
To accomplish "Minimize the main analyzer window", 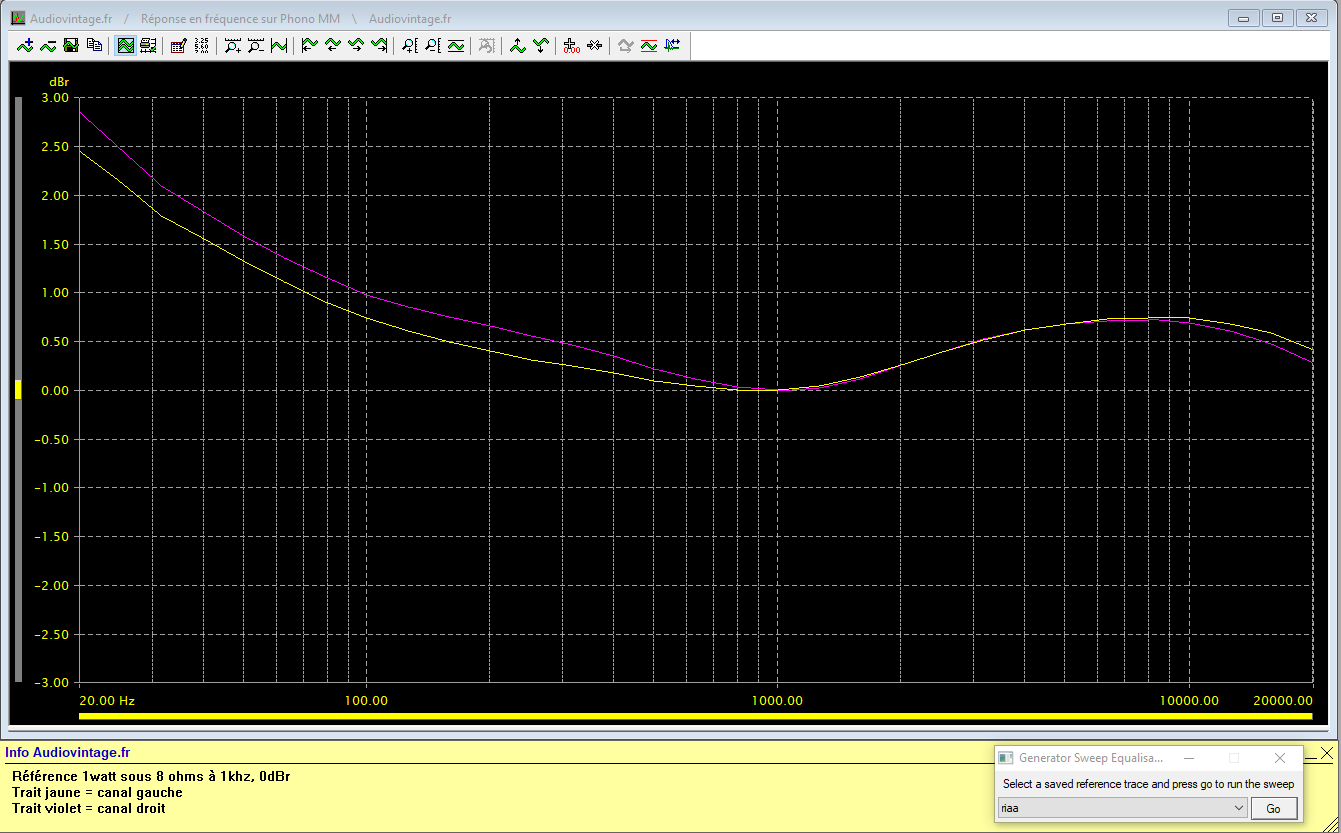I will point(1244,17).
